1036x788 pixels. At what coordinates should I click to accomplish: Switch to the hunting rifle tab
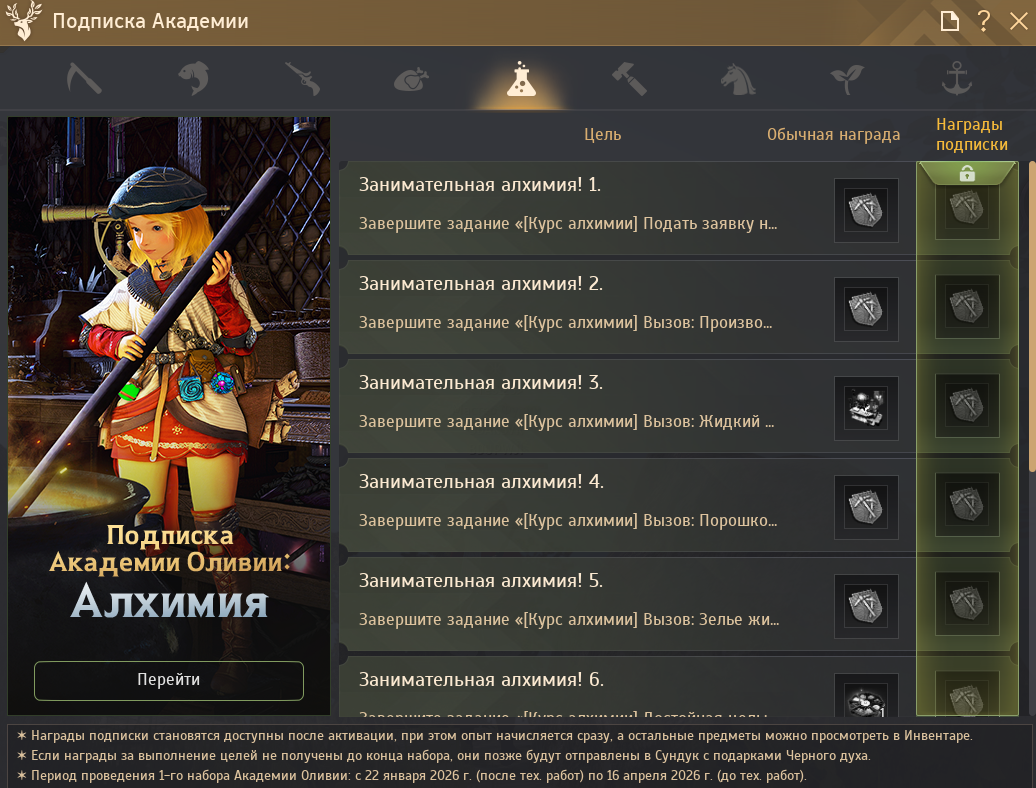click(303, 78)
